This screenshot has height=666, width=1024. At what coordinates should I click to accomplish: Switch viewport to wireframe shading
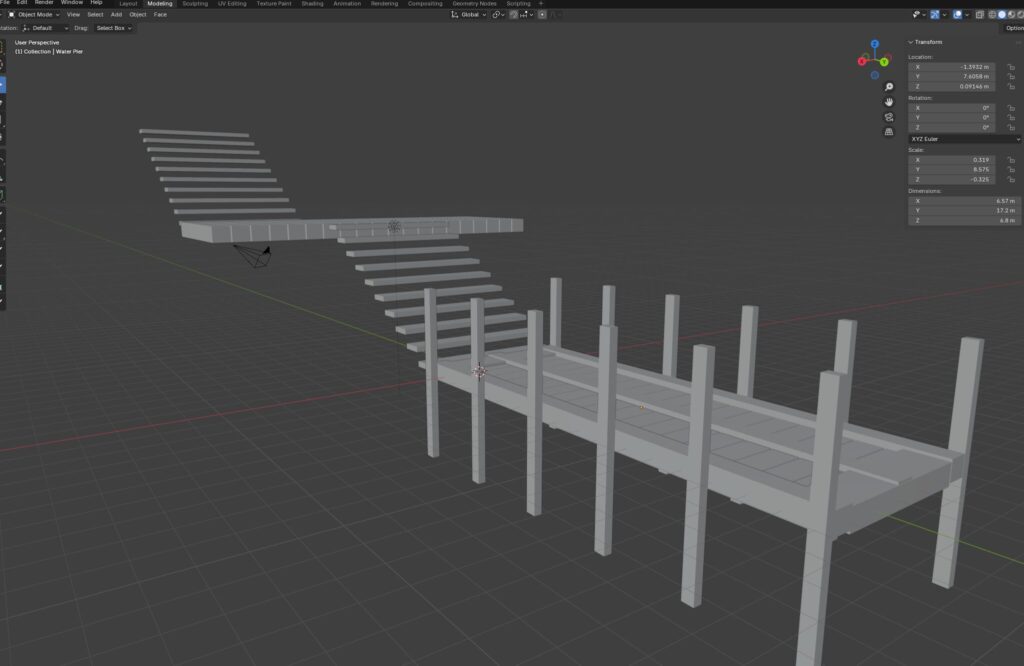pyautogui.click(x=992, y=14)
